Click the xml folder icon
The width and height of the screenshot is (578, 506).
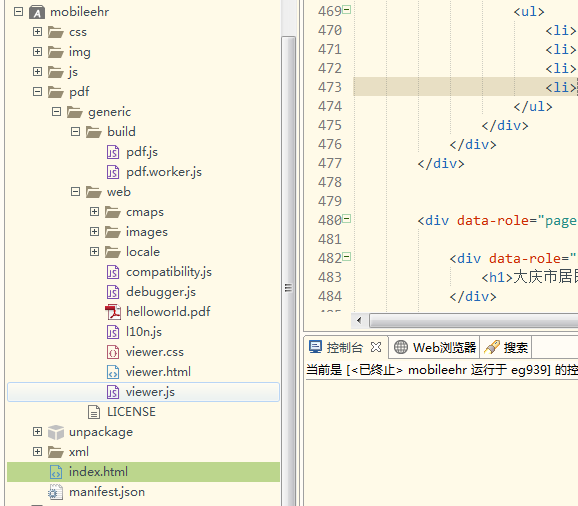56,452
